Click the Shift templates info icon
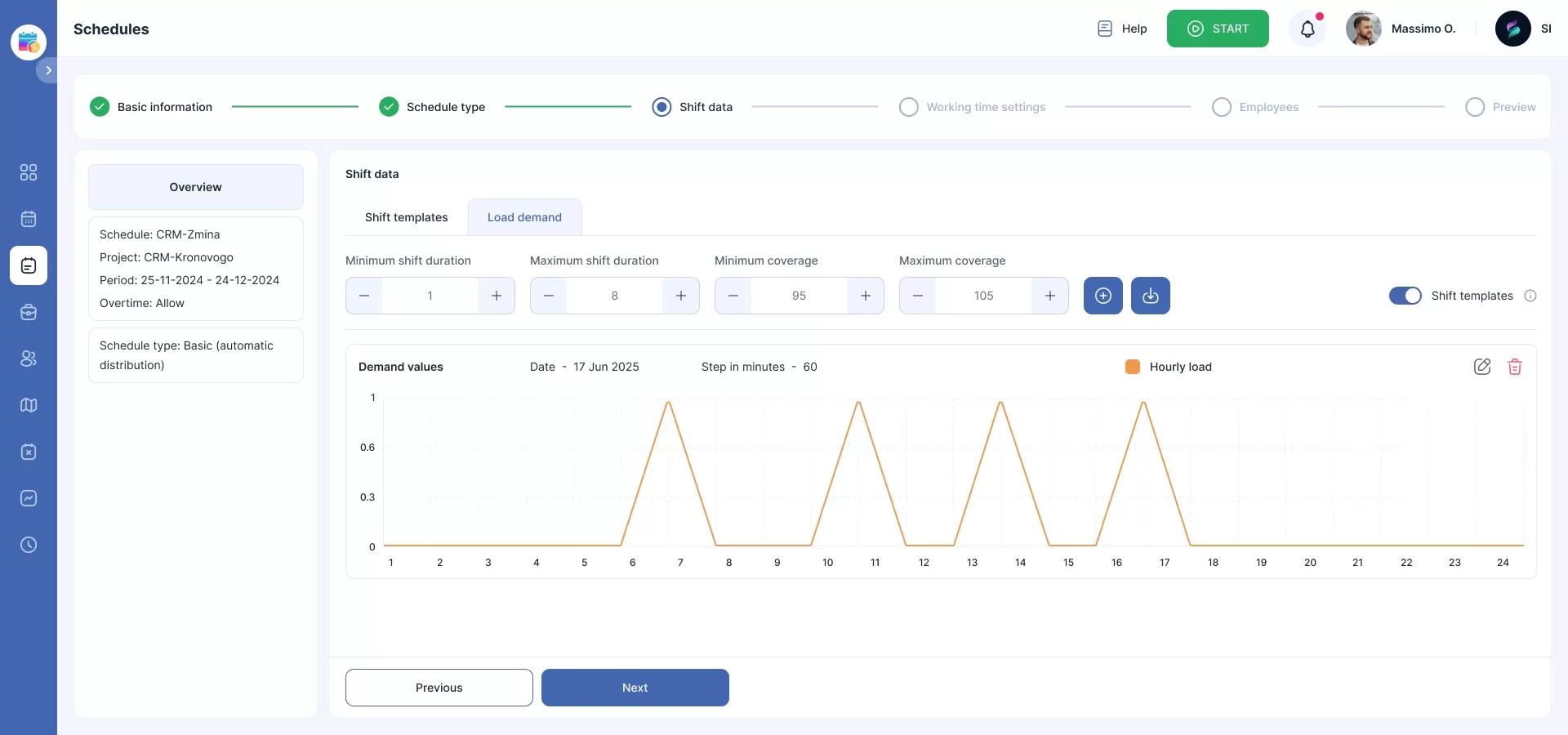 pyautogui.click(x=1530, y=296)
